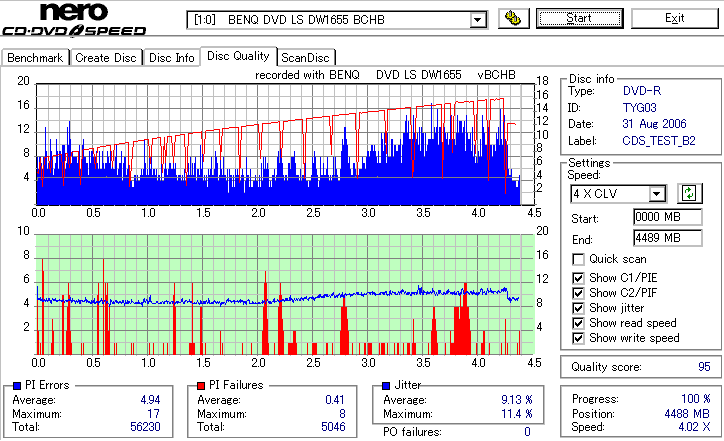Click PI Errors maximum 17

(153, 414)
